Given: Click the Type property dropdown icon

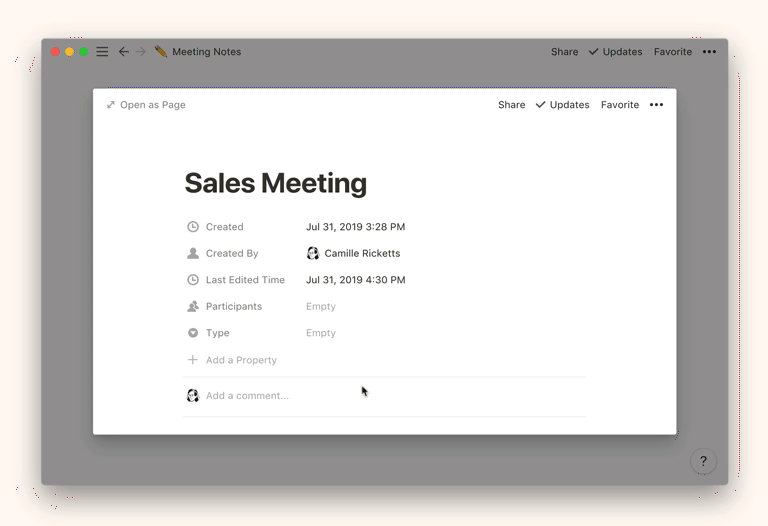Looking at the screenshot, I should (193, 333).
